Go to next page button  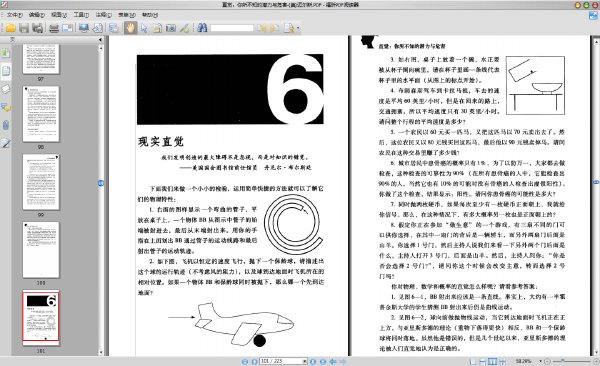313,361
